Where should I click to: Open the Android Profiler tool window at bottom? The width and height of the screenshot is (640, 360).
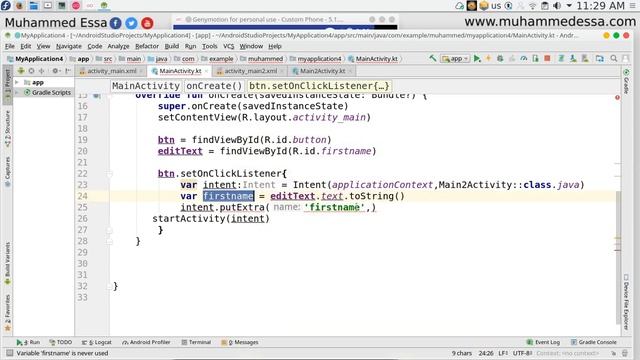click(146, 342)
